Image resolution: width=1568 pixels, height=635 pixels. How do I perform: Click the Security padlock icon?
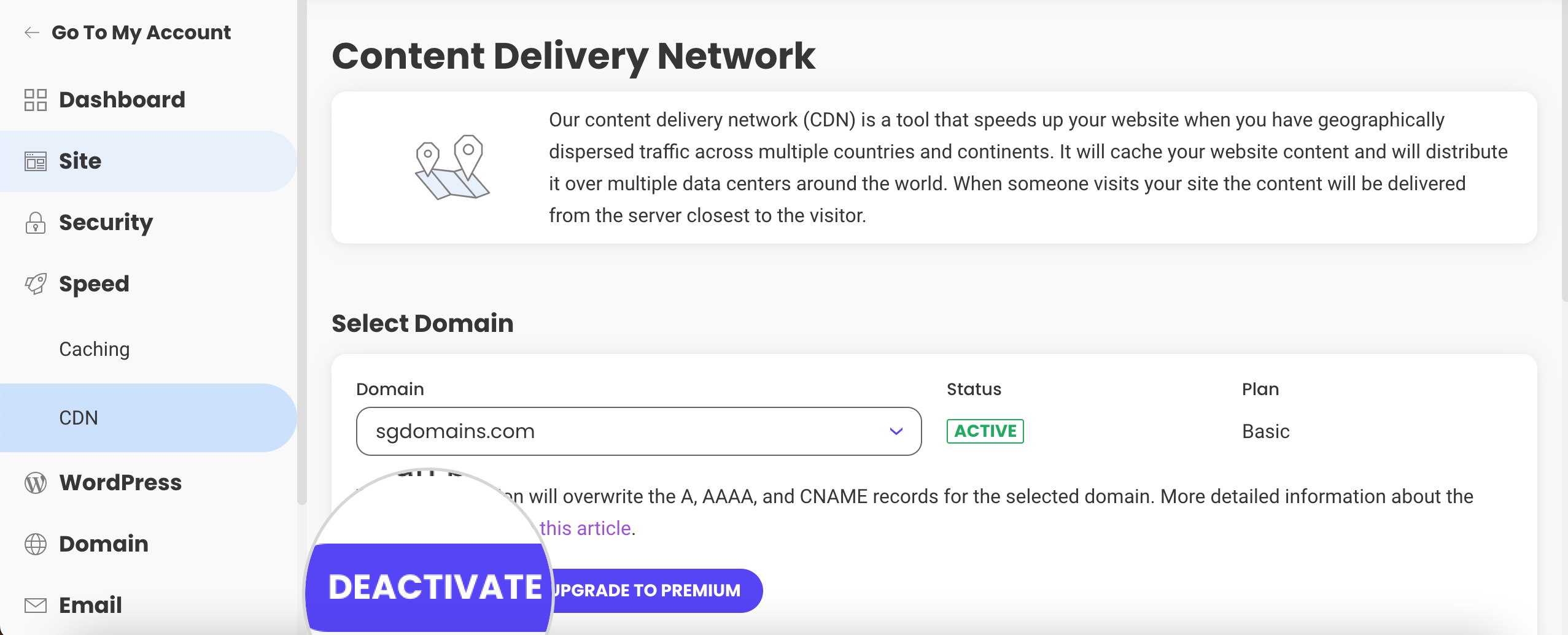(x=36, y=223)
